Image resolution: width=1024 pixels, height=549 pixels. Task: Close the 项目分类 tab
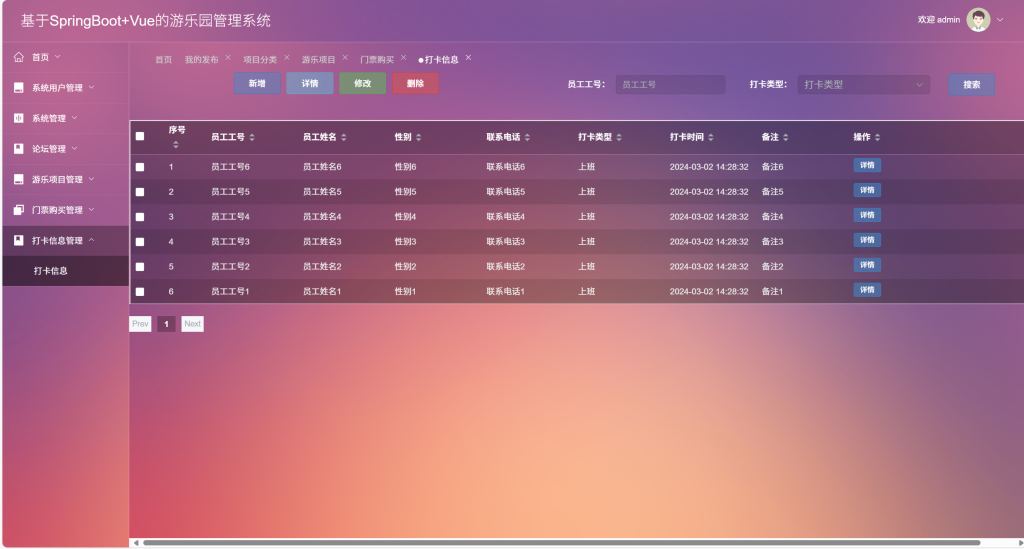coord(287,57)
